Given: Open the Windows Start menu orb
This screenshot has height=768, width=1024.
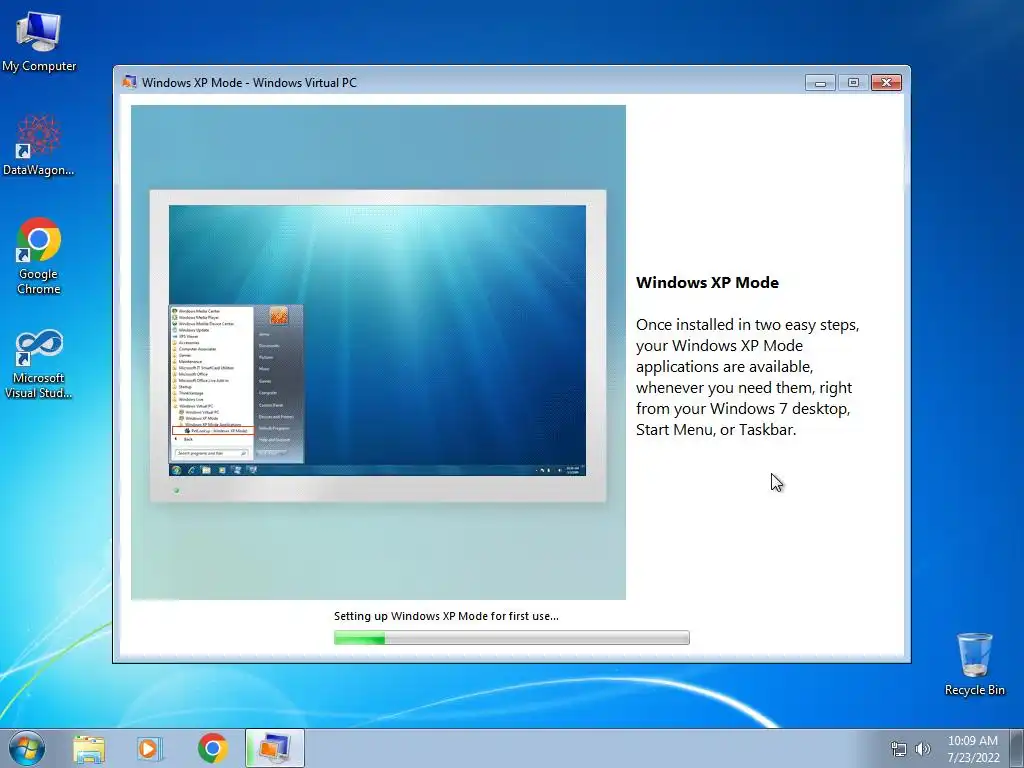Looking at the screenshot, I should click(27, 748).
